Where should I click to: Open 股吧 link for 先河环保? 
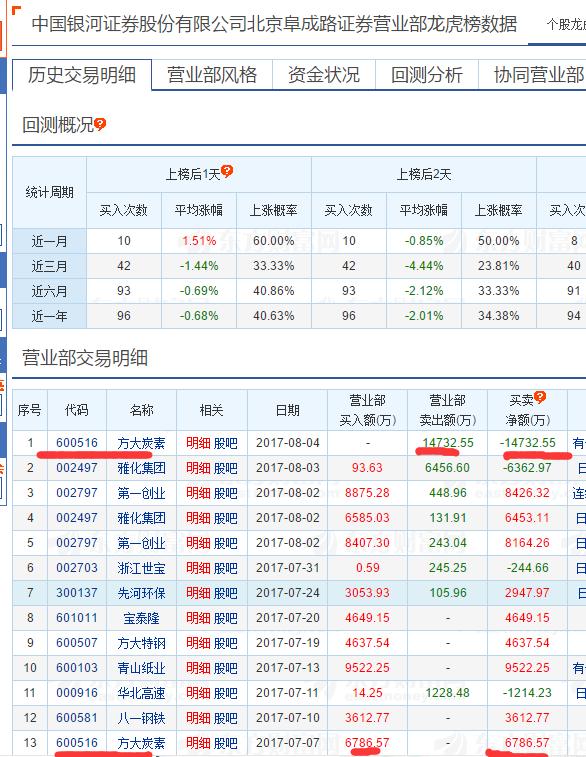225,593
